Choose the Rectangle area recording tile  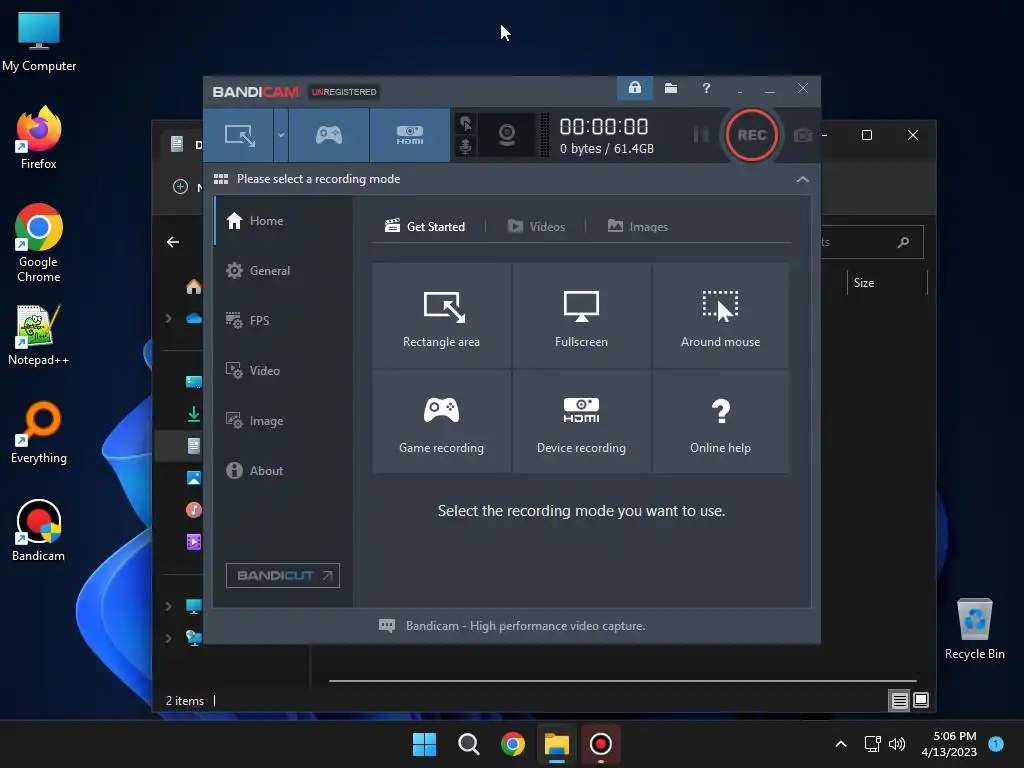pyautogui.click(x=441, y=316)
